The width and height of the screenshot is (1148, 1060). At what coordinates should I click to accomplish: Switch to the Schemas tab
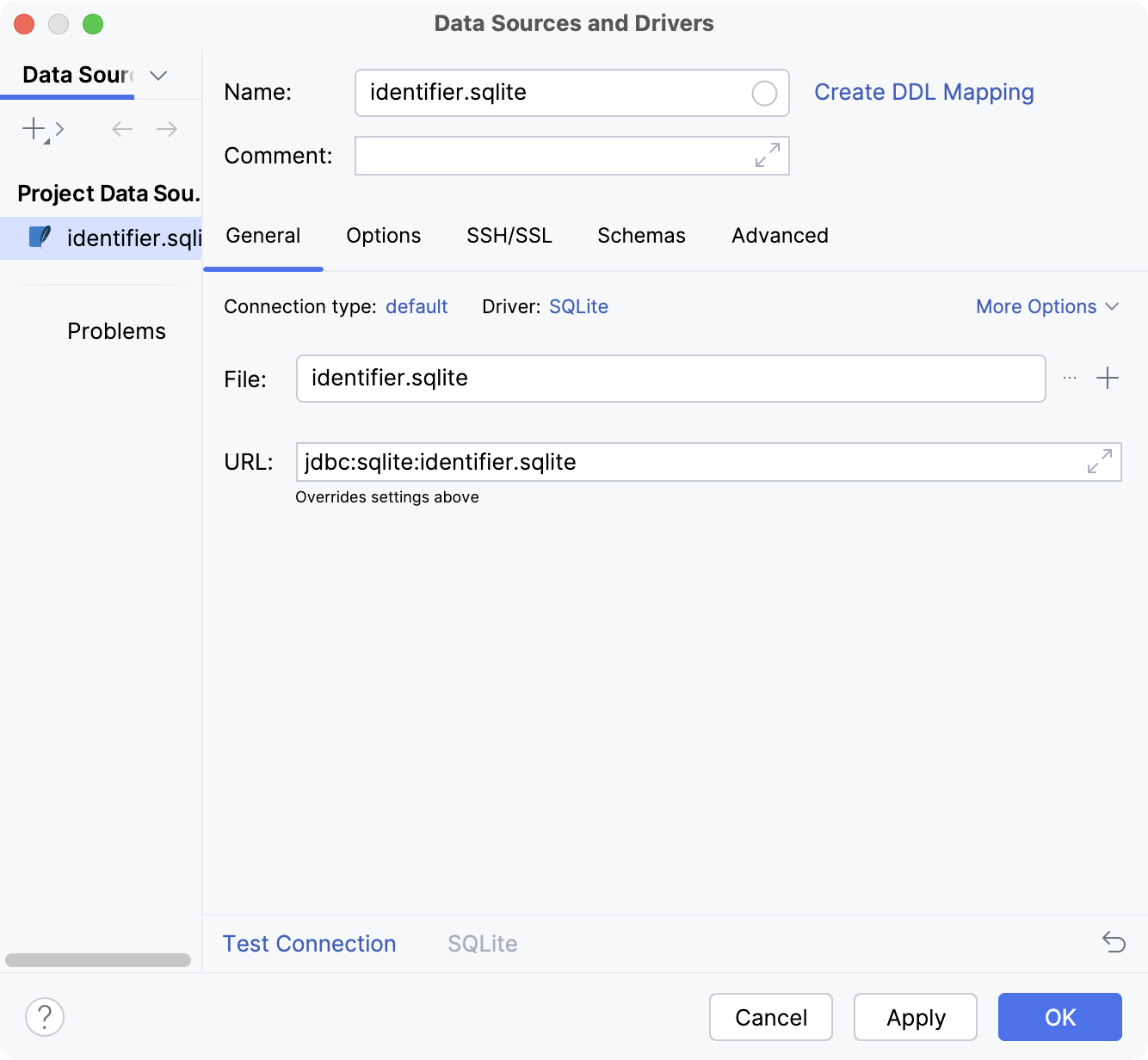(640, 235)
